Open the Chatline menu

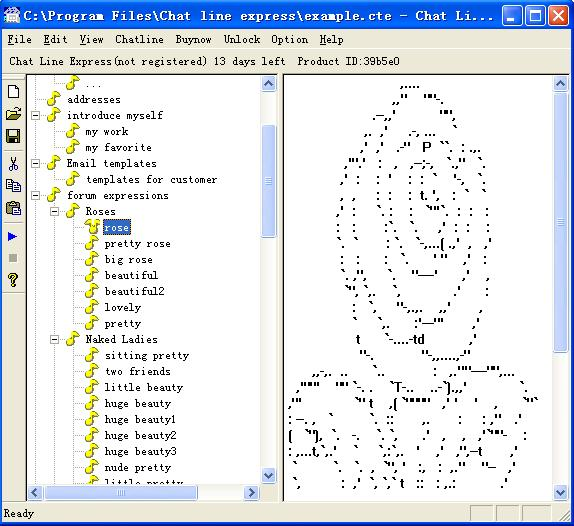[x=139, y=39]
